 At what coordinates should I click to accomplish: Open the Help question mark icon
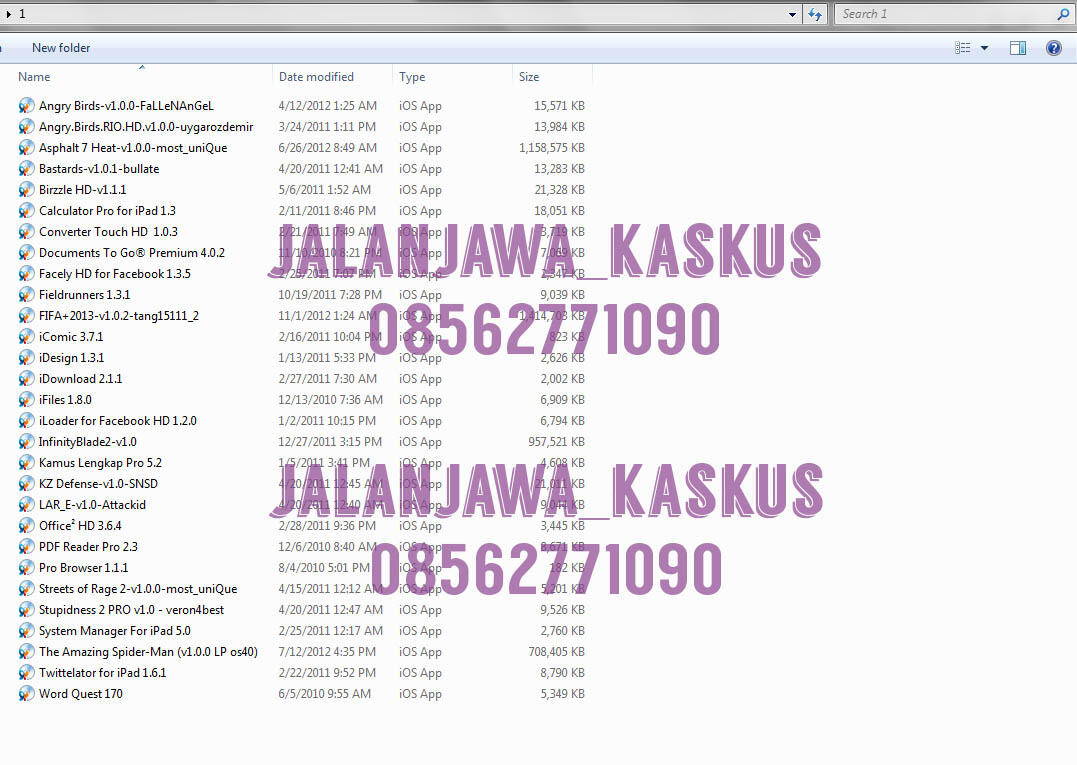1054,48
